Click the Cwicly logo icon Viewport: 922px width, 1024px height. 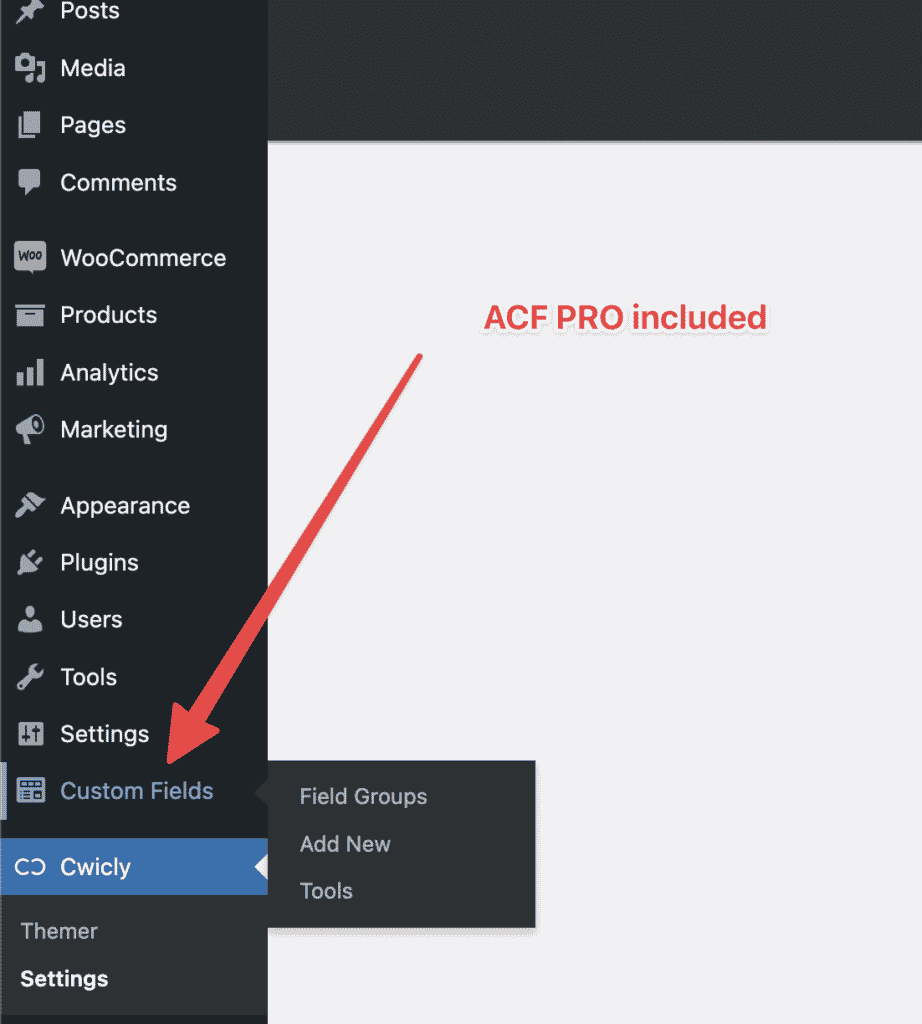[30, 867]
